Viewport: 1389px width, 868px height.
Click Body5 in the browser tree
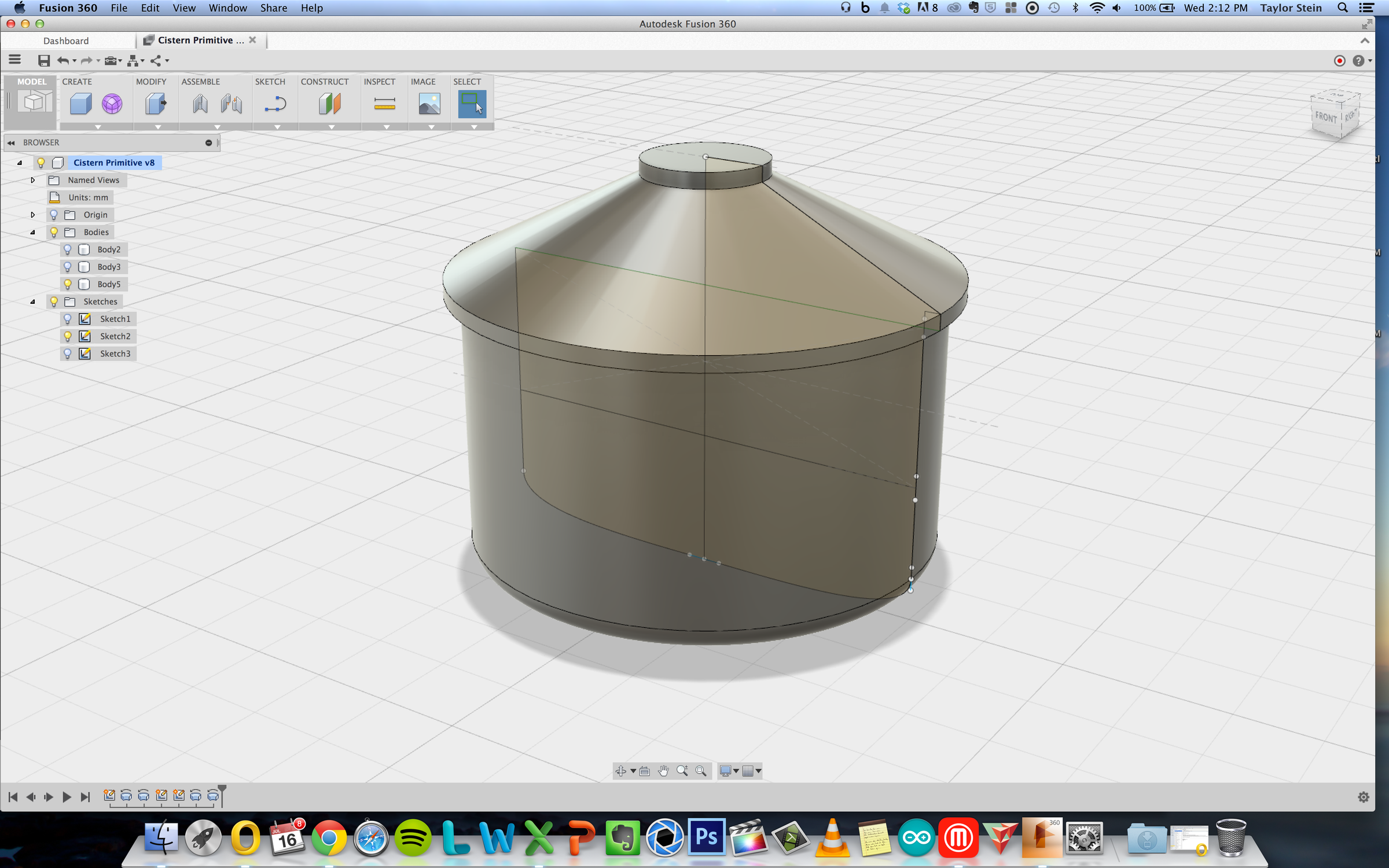point(109,284)
